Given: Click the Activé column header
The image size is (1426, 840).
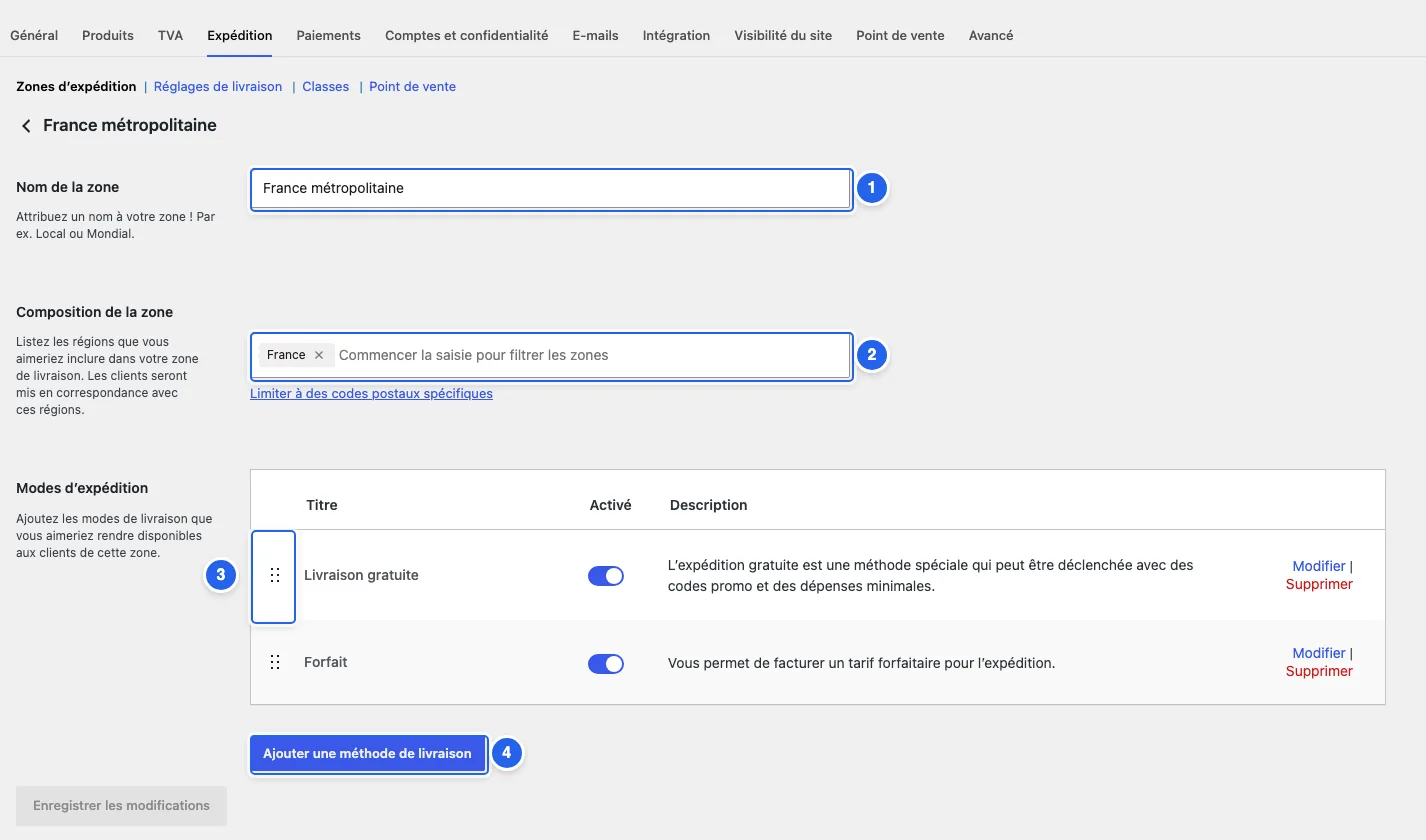Looking at the screenshot, I should click(611, 506).
